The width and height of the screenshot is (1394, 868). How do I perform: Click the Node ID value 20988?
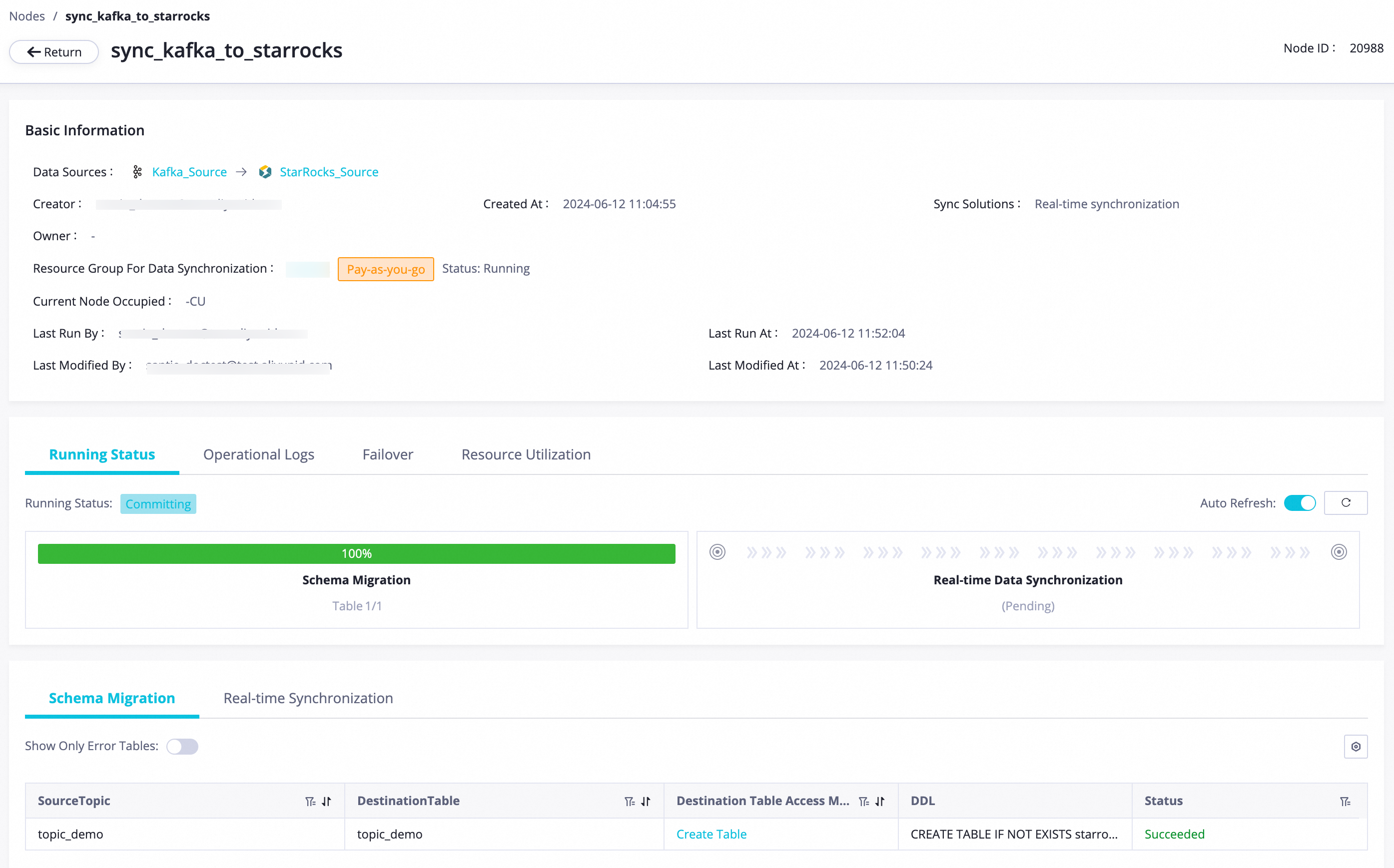point(1367,48)
